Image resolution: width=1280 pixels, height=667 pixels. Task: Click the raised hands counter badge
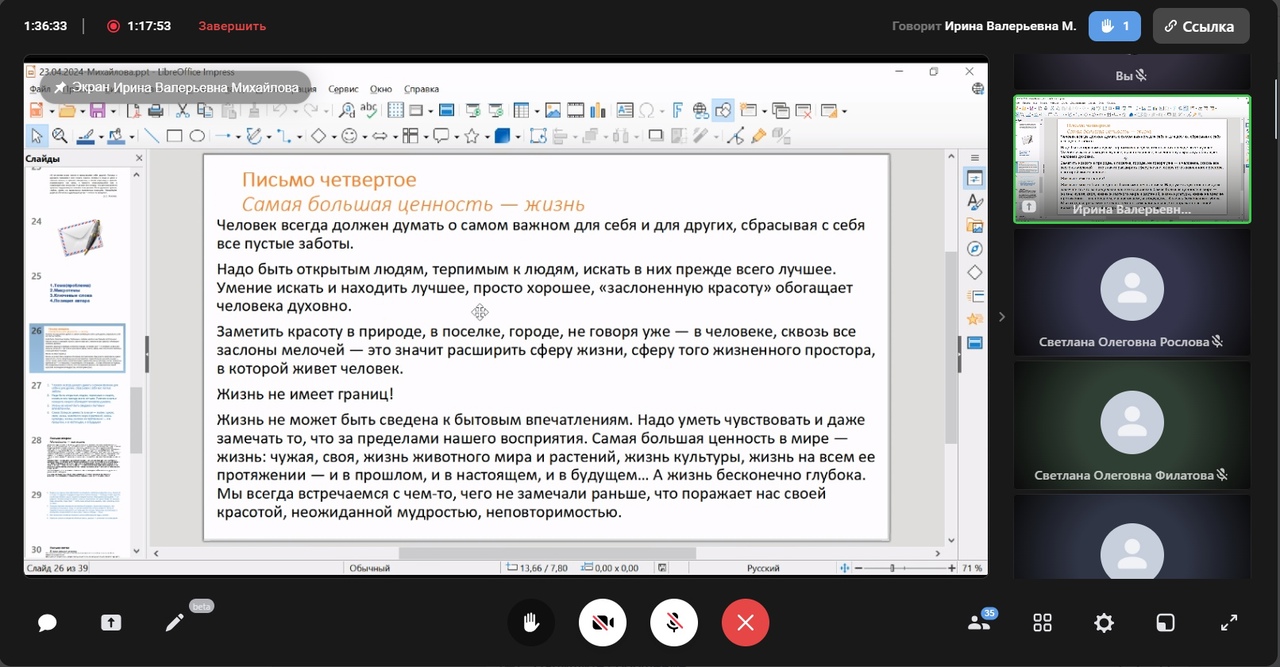[x=1114, y=26]
